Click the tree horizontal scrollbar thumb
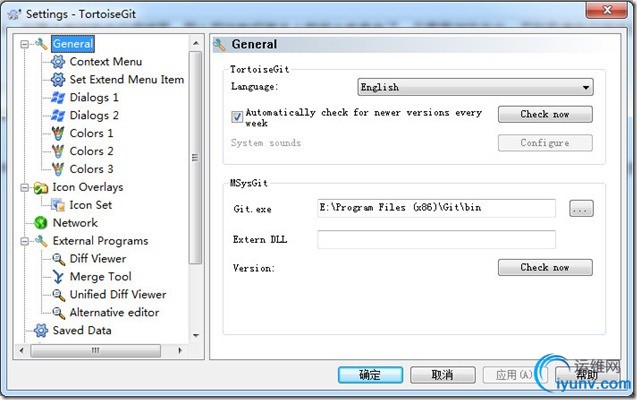This screenshot has width=637, height=400. click(x=95, y=350)
